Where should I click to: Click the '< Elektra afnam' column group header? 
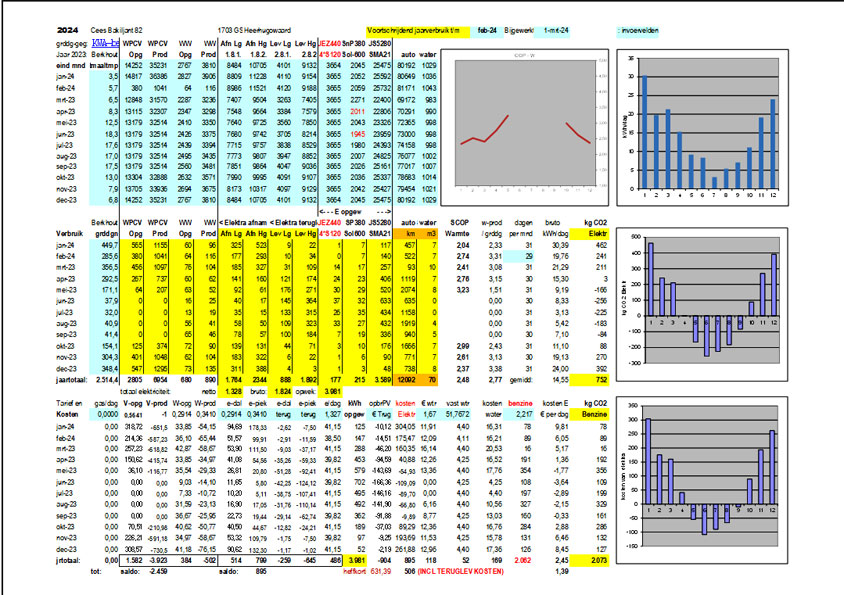click(x=242, y=222)
